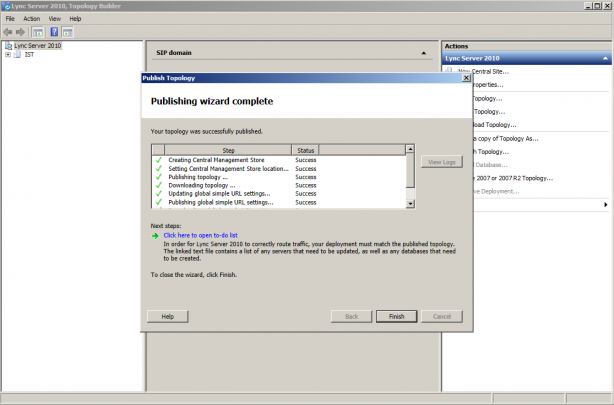
Task: Select the Publishing topology step text
Action: (x=198, y=177)
